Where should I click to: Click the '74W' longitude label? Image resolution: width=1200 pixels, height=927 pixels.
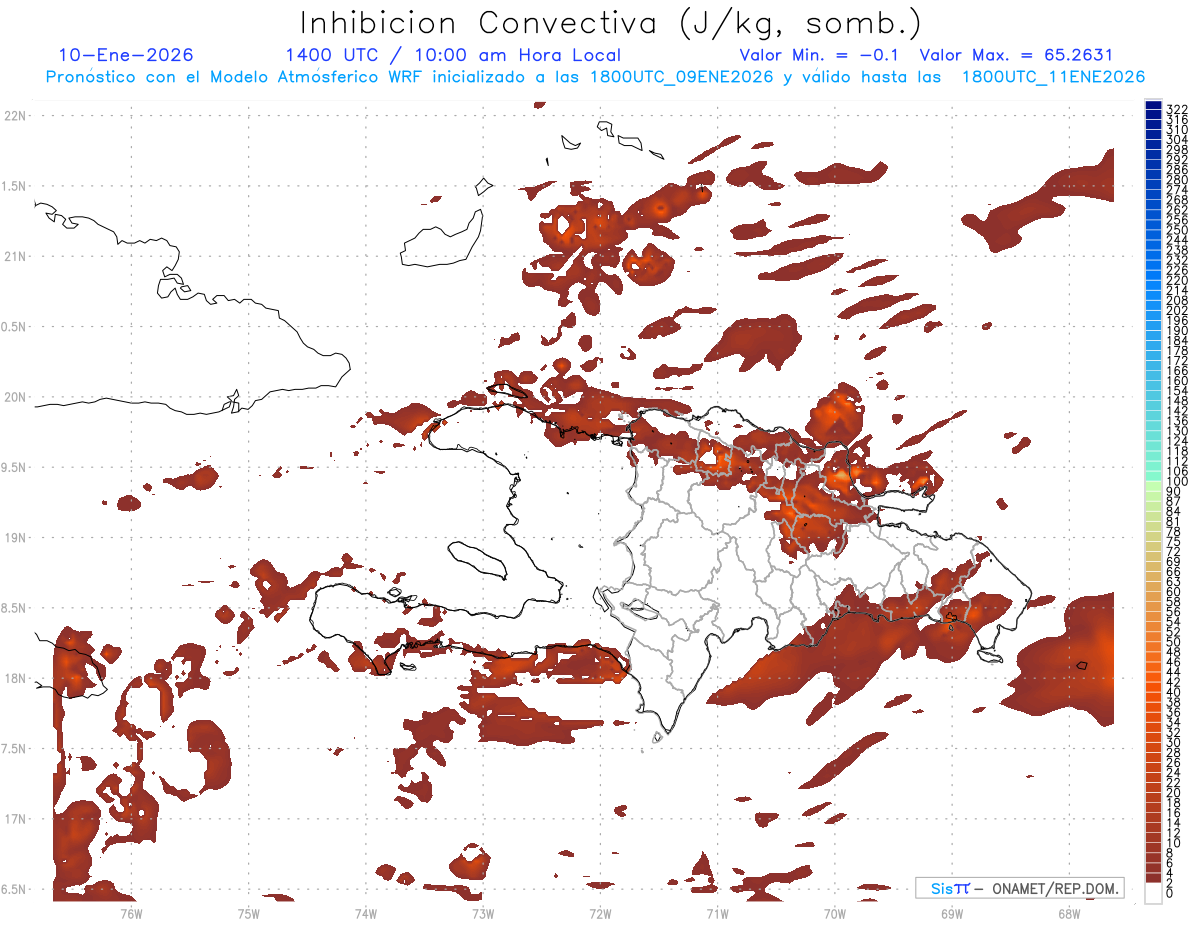point(365,913)
